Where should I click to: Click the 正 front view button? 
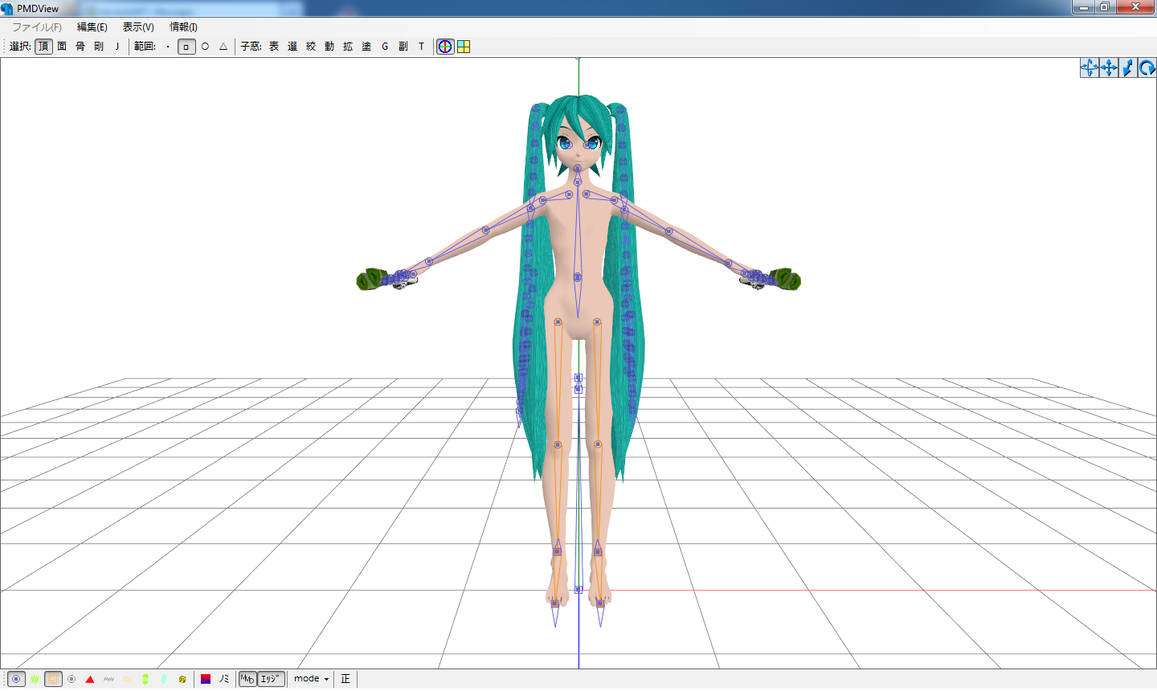tap(345, 679)
